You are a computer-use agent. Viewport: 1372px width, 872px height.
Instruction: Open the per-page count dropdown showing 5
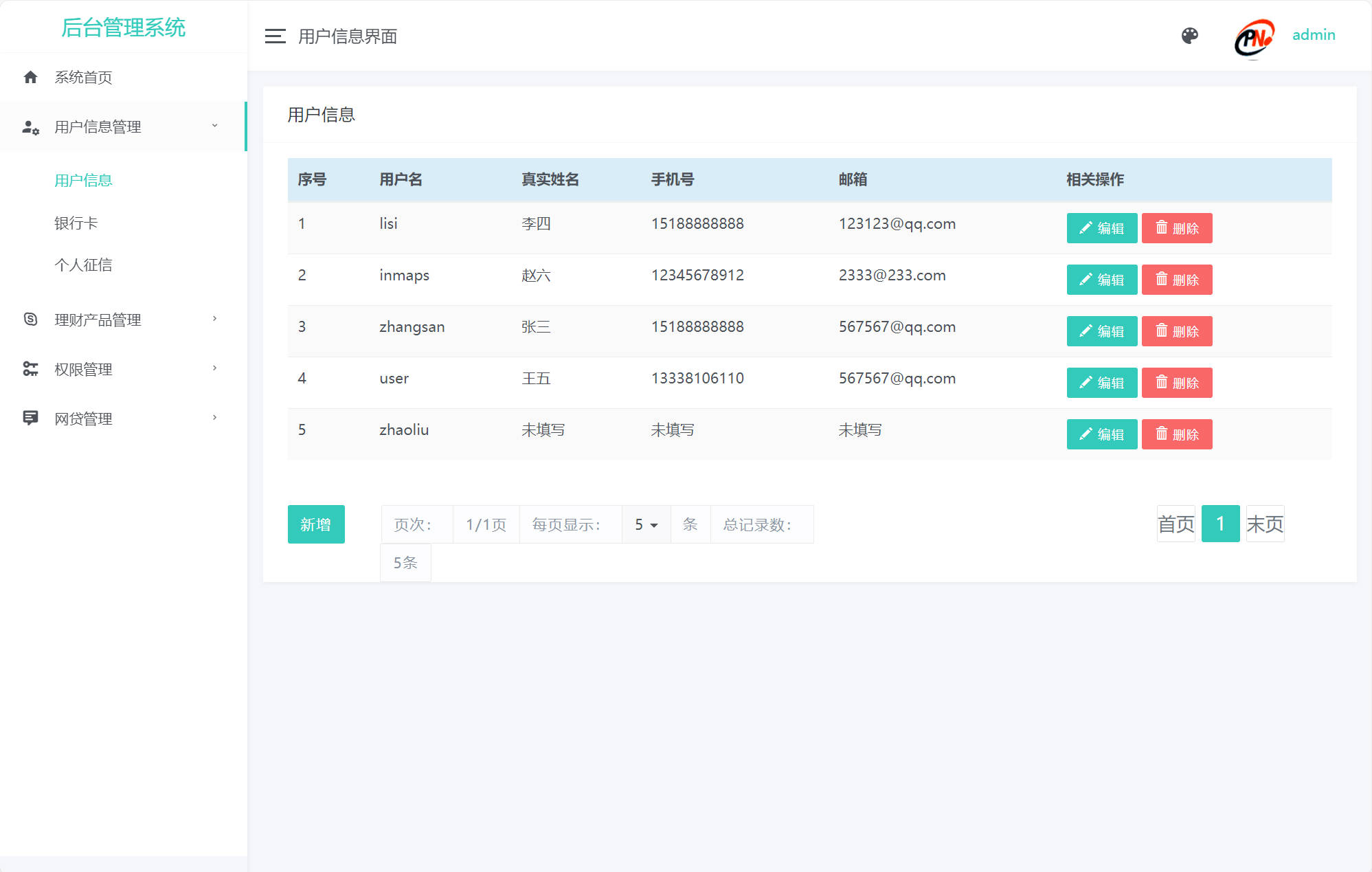point(645,524)
